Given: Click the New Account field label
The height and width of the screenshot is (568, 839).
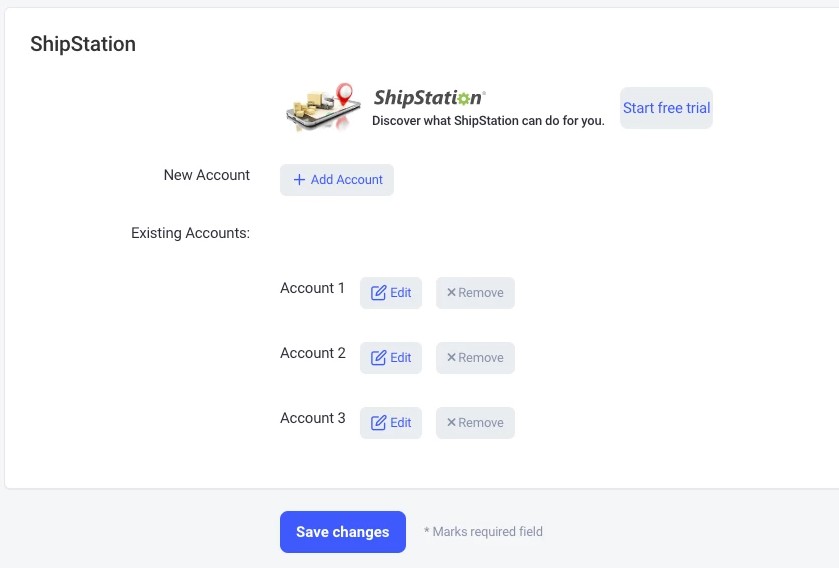Looking at the screenshot, I should pos(207,175).
